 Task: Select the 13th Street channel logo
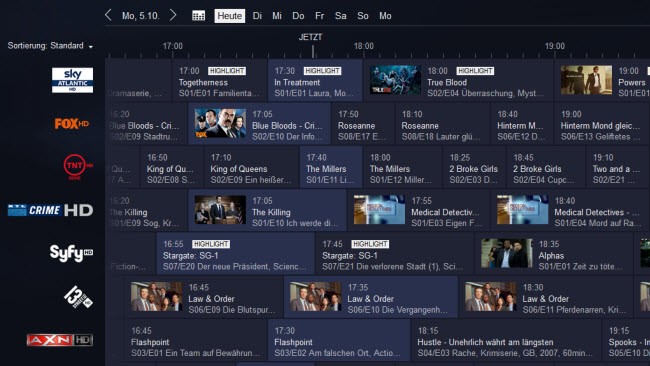(78, 297)
